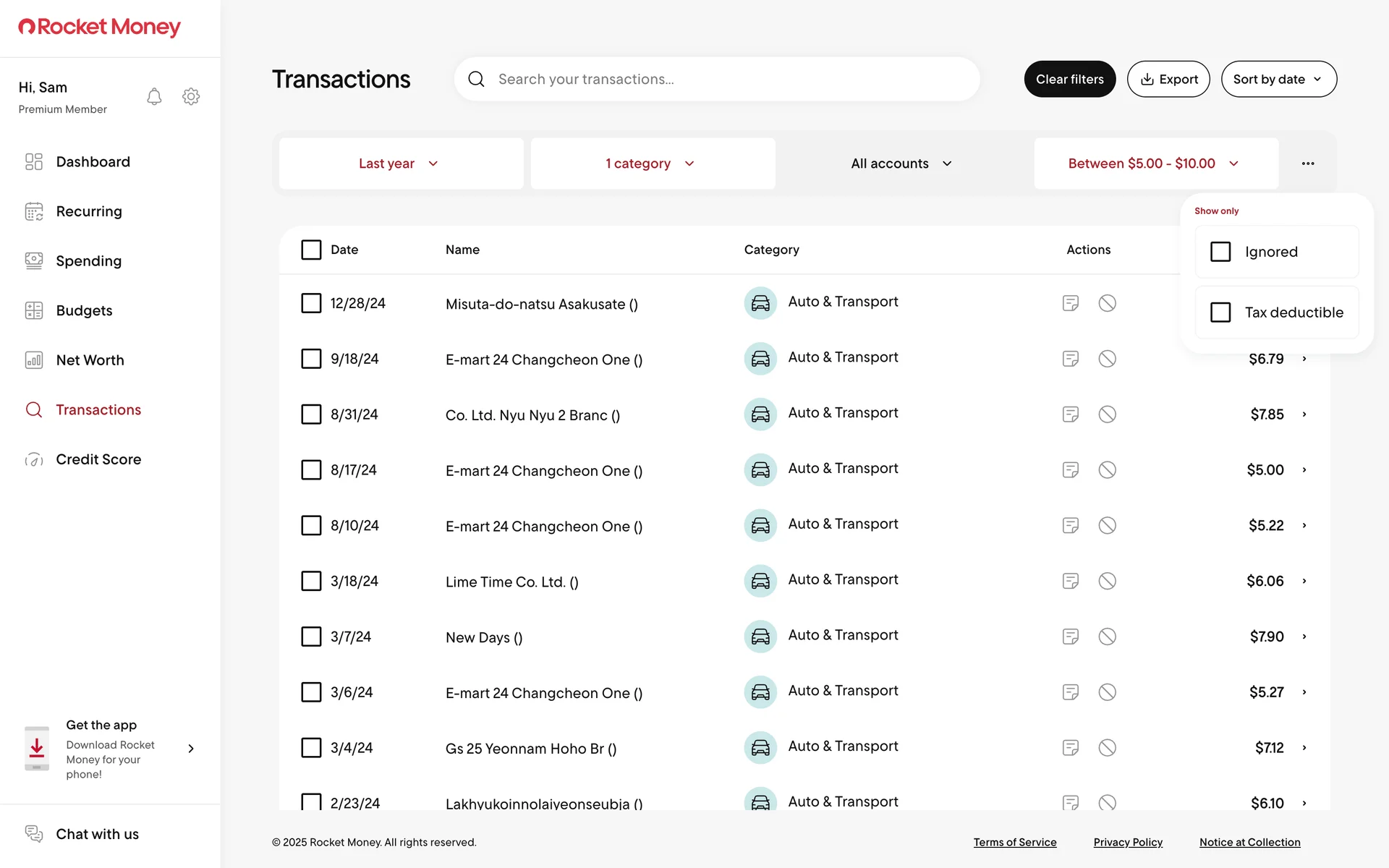The width and height of the screenshot is (1389, 868).
Task: Click the Rocket Money logo
Action: pyautogui.click(x=100, y=27)
